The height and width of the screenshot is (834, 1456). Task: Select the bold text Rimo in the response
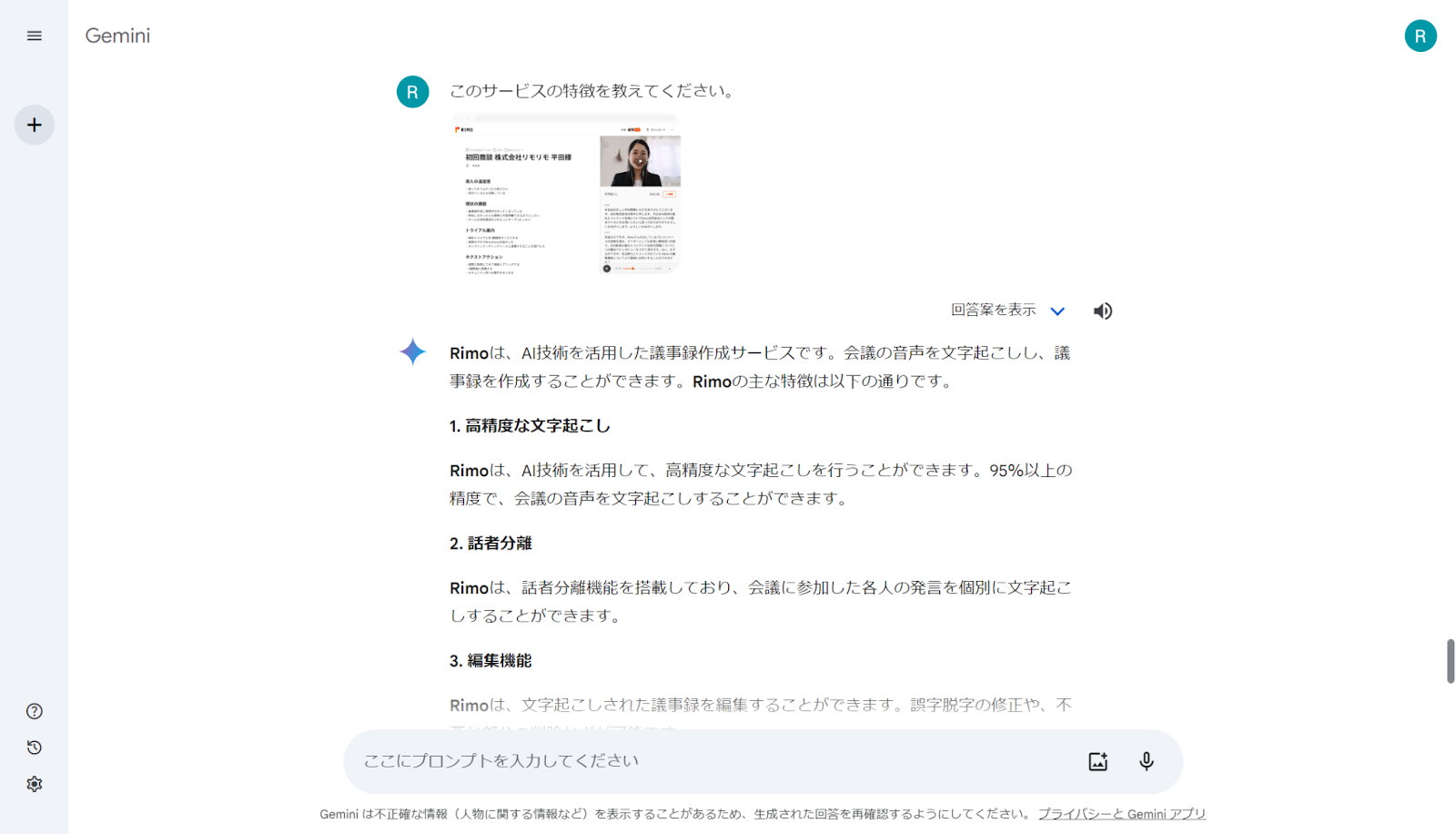(x=467, y=352)
